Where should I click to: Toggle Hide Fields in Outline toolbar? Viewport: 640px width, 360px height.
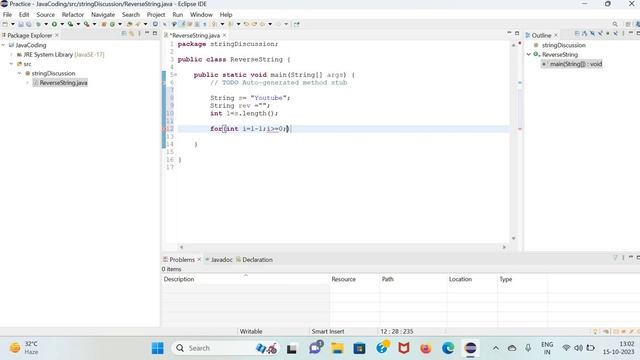coord(592,33)
